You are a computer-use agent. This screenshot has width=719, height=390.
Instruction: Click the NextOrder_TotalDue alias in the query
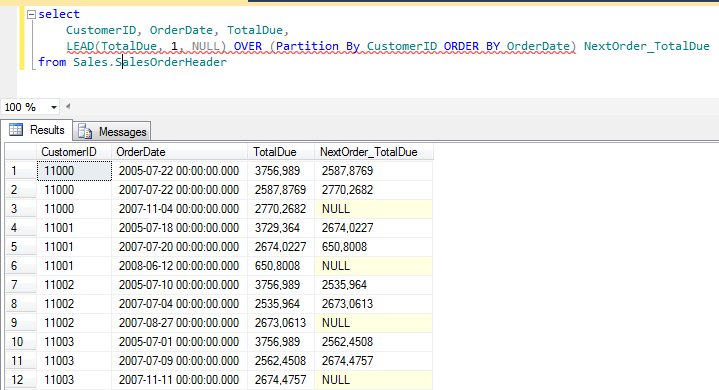pyautogui.click(x=647, y=46)
